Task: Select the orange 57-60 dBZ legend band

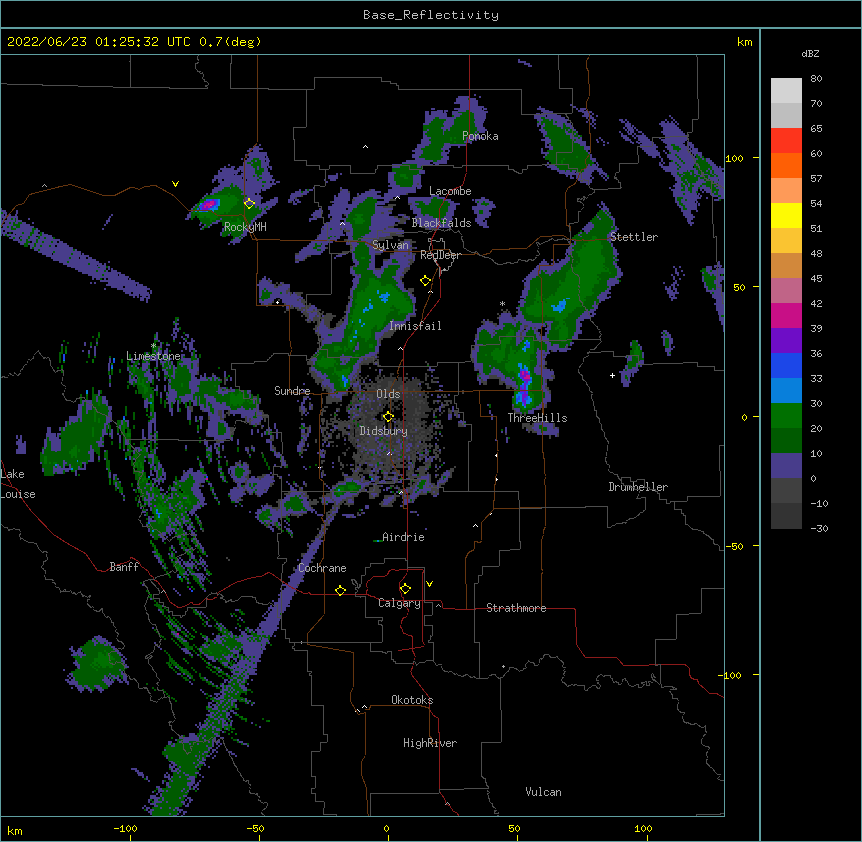Action: click(786, 165)
